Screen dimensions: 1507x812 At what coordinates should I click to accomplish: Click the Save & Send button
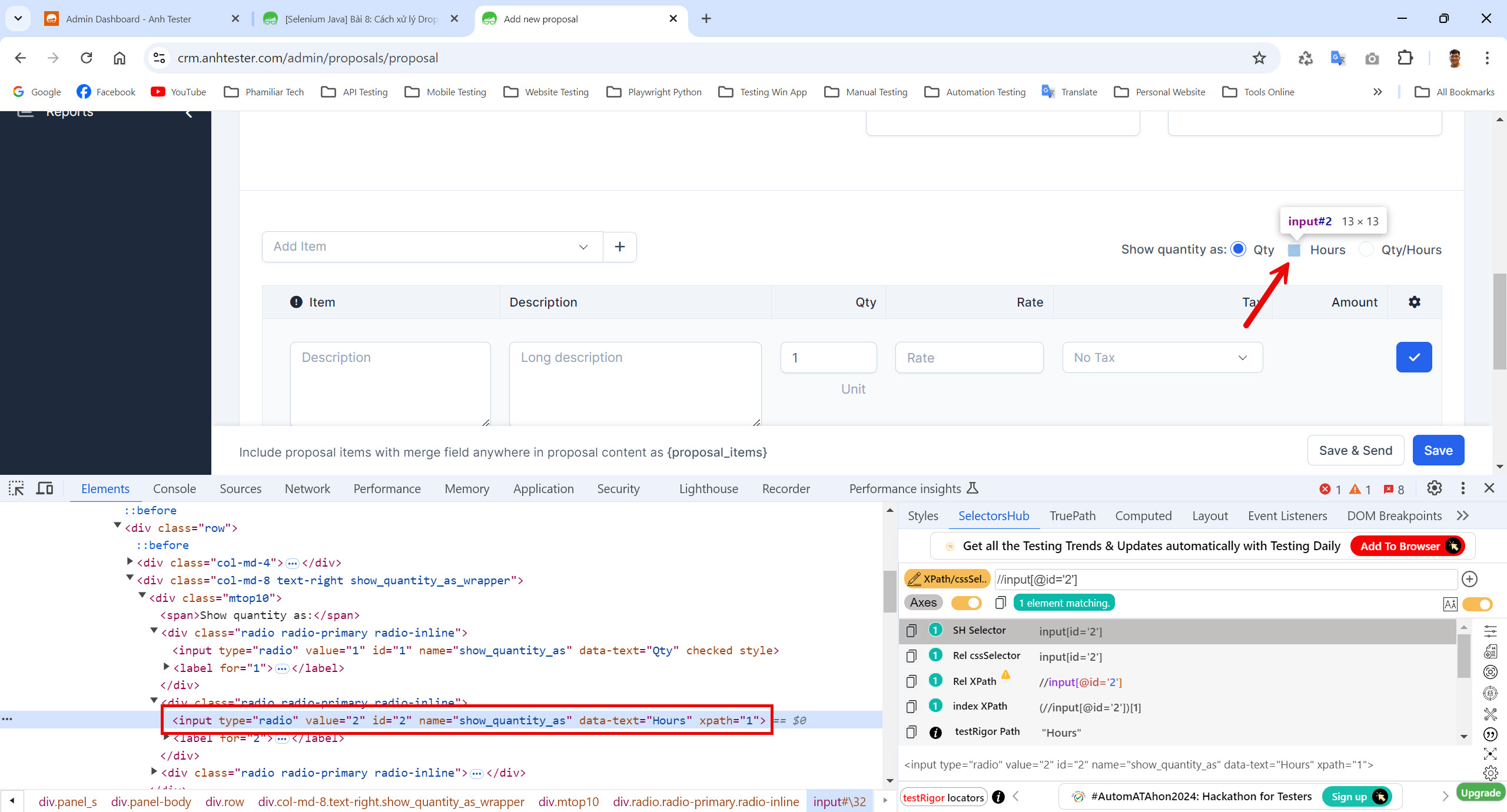coord(1355,450)
